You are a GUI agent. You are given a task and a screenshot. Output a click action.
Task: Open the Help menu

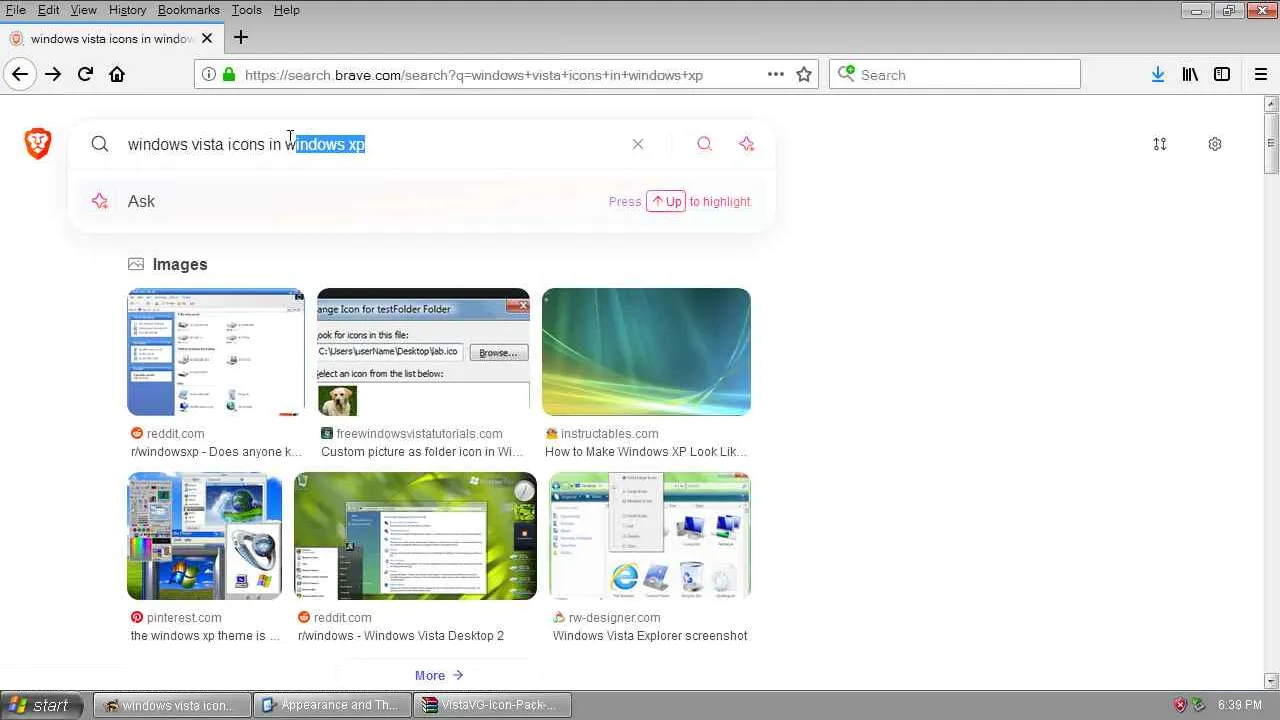286,10
